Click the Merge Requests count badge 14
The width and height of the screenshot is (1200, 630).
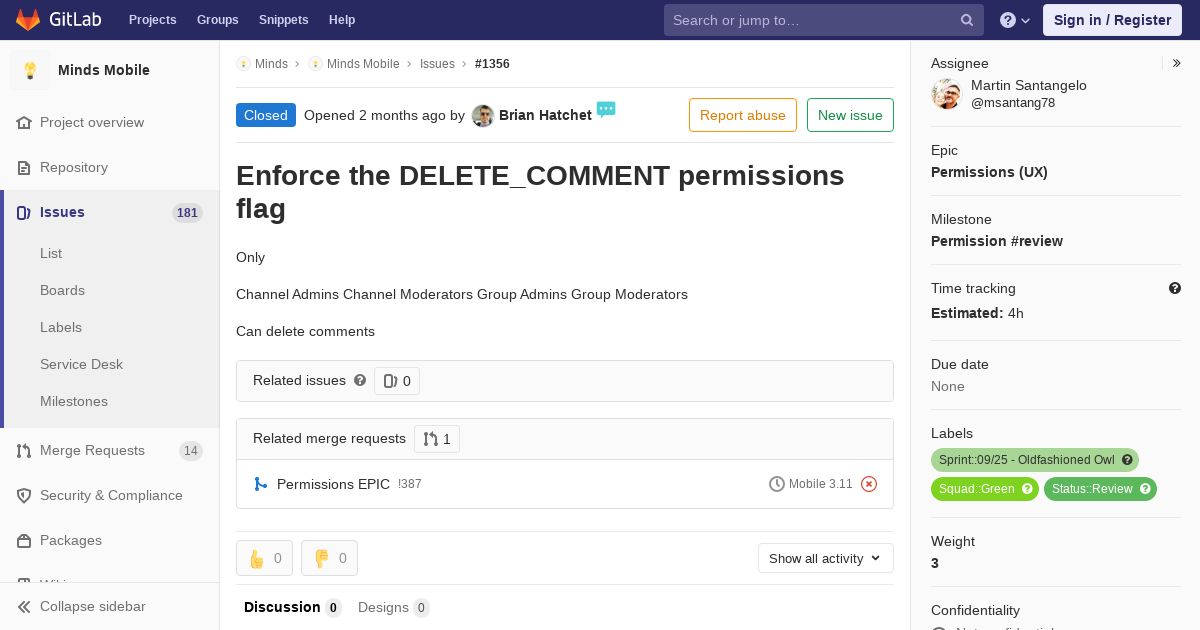(x=190, y=451)
